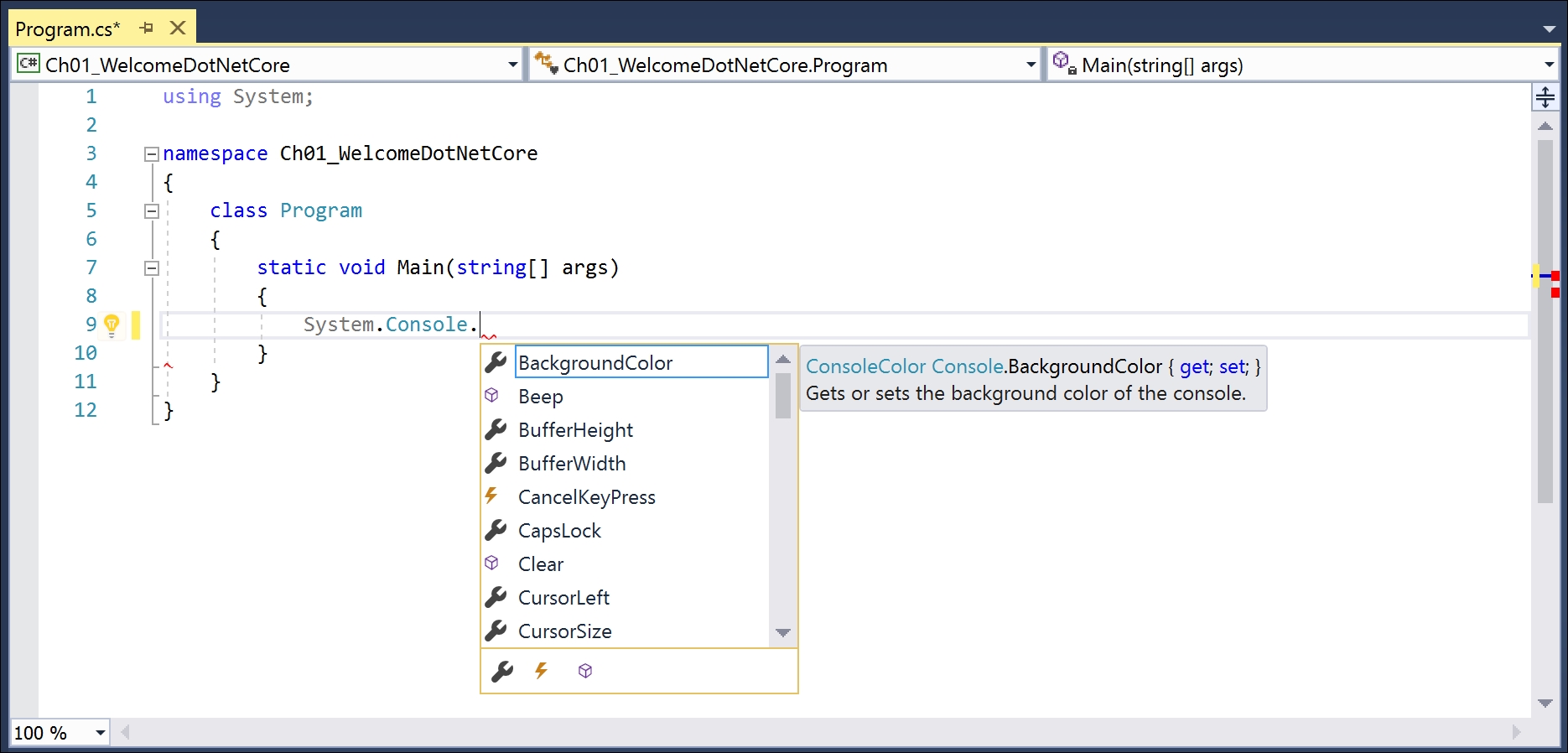Click the wrench icon beside CapsLock
This screenshot has height=753, width=1568.
pos(496,530)
